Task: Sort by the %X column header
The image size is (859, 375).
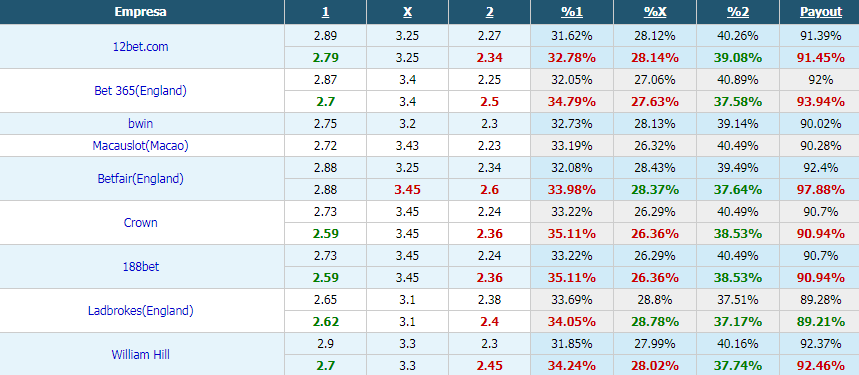Action: tap(655, 12)
